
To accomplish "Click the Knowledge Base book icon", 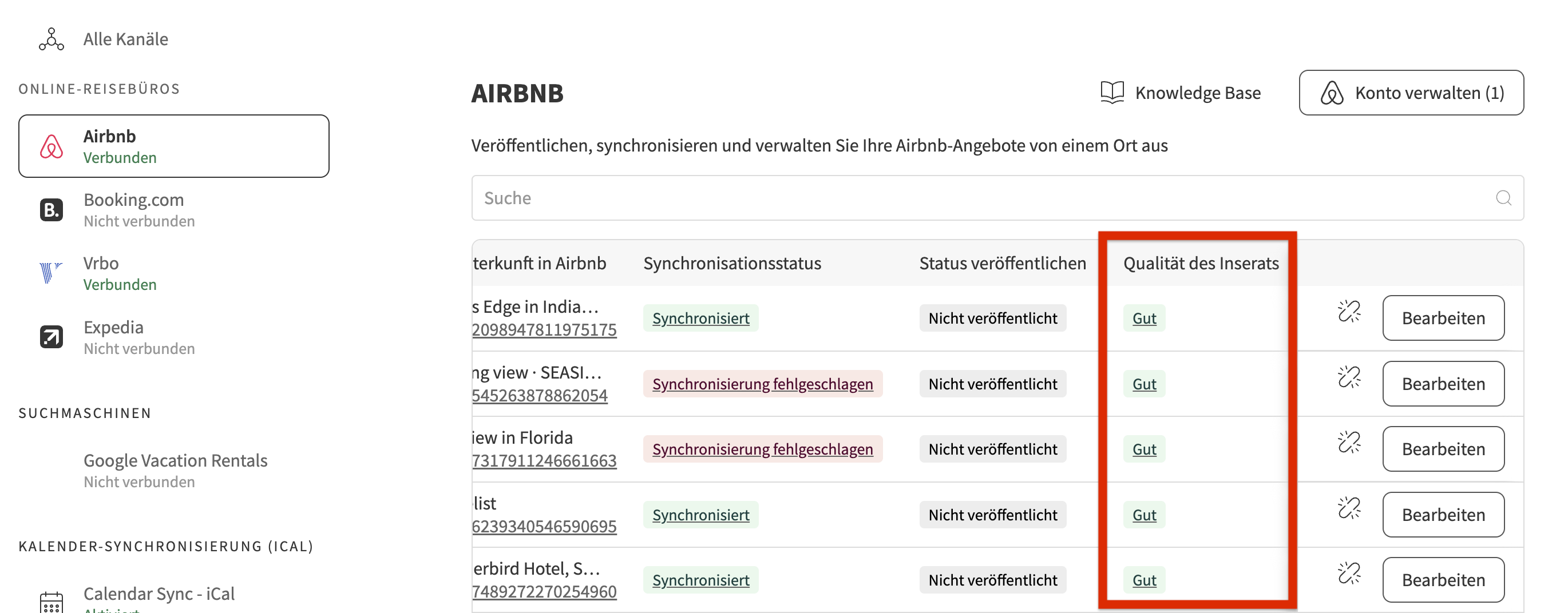I will coord(1112,93).
